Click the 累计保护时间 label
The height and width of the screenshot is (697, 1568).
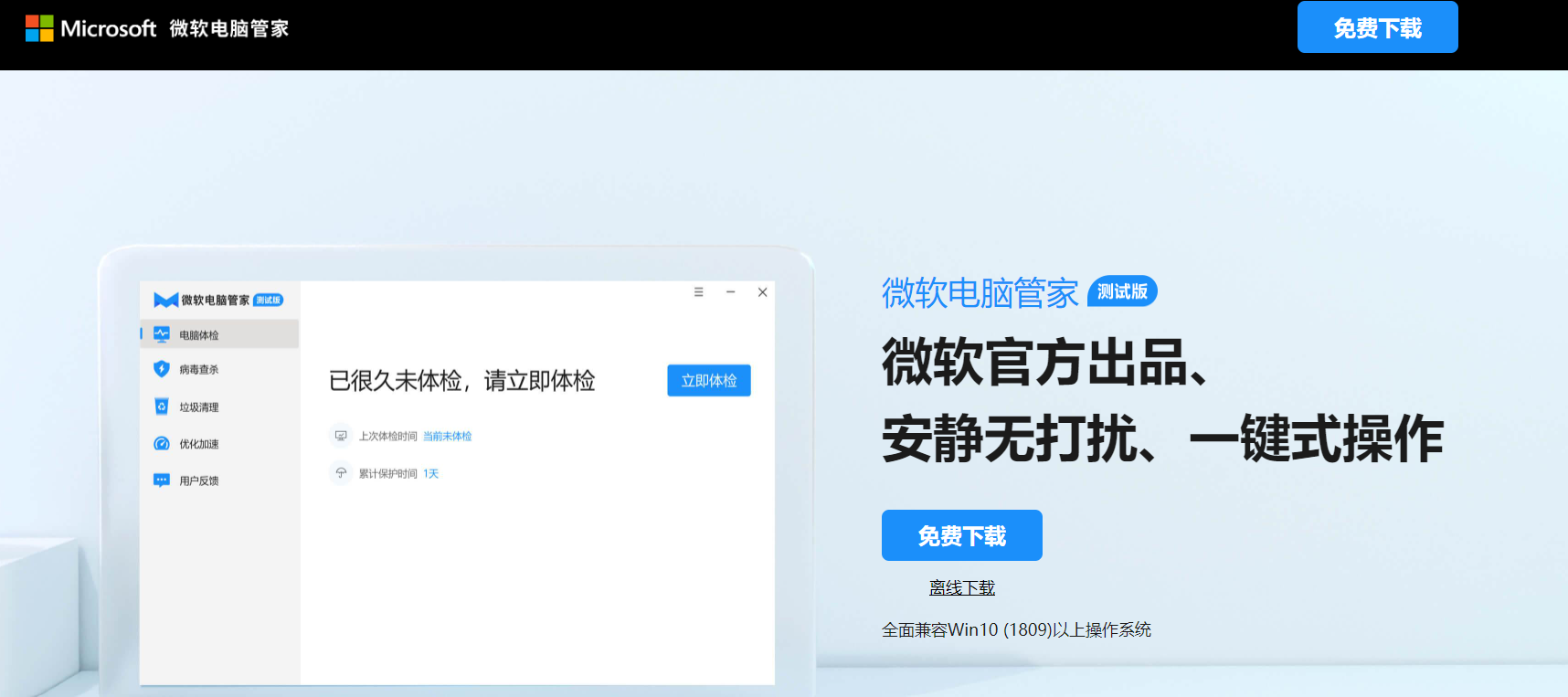pos(388,474)
